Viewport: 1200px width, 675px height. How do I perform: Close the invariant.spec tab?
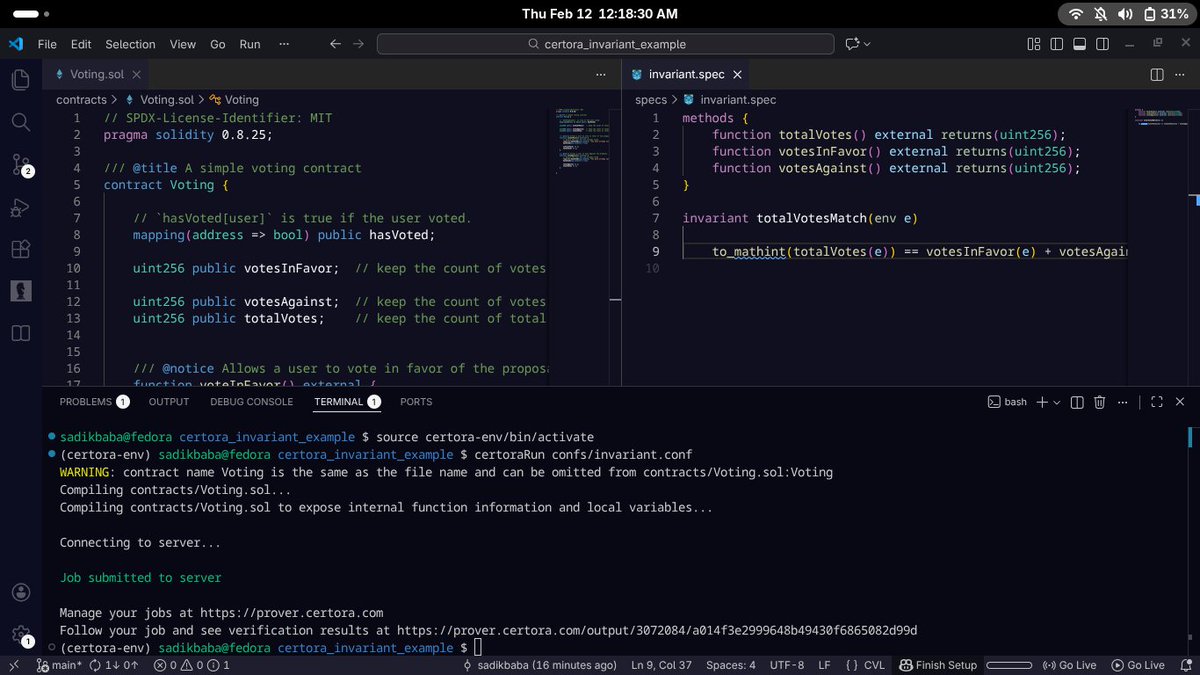[x=737, y=74]
